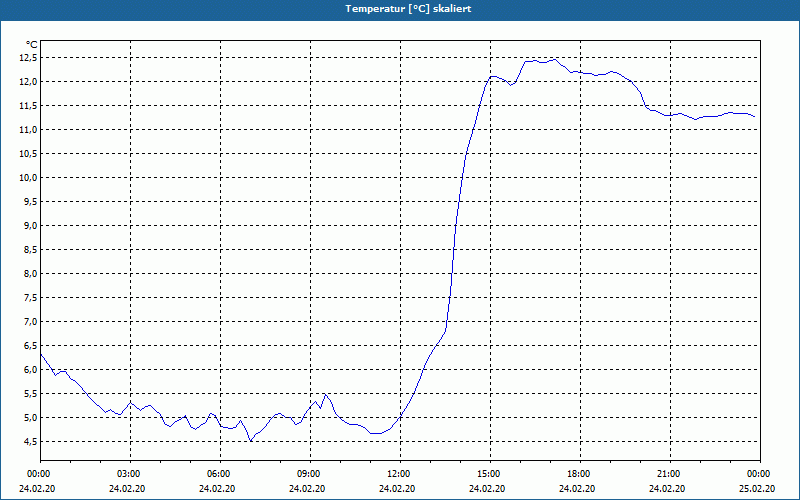Click the title 'Temperatur [°C] skaliert'

(x=408, y=9)
